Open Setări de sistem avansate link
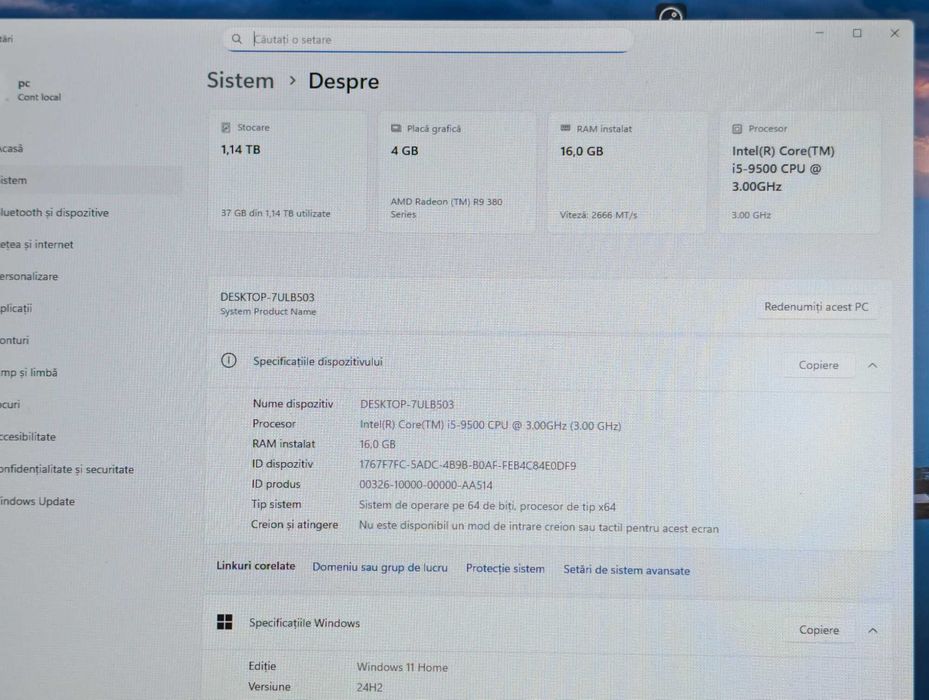This screenshot has width=929, height=700. (626, 570)
